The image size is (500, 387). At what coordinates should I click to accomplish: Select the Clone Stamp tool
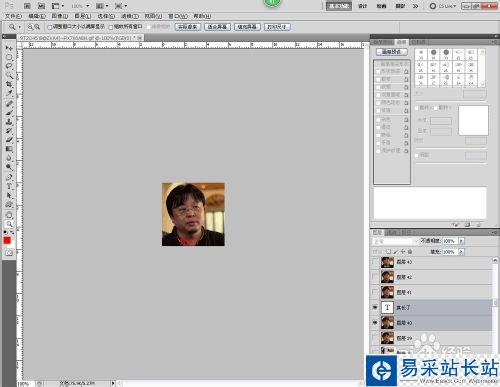(9, 122)
